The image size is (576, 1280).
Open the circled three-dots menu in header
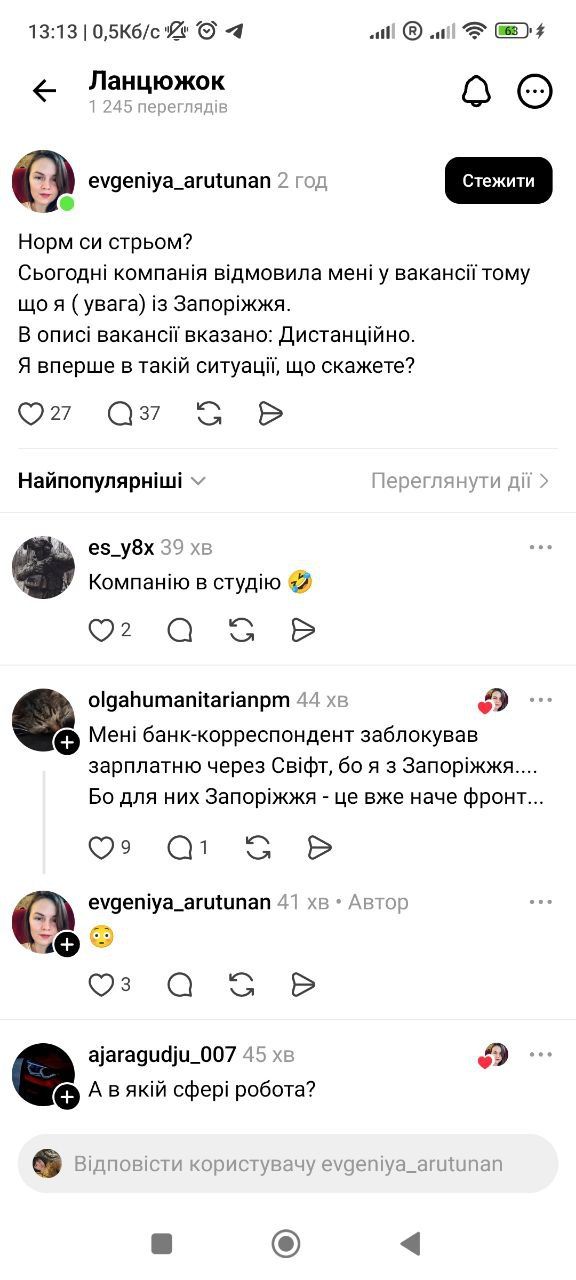535,91
